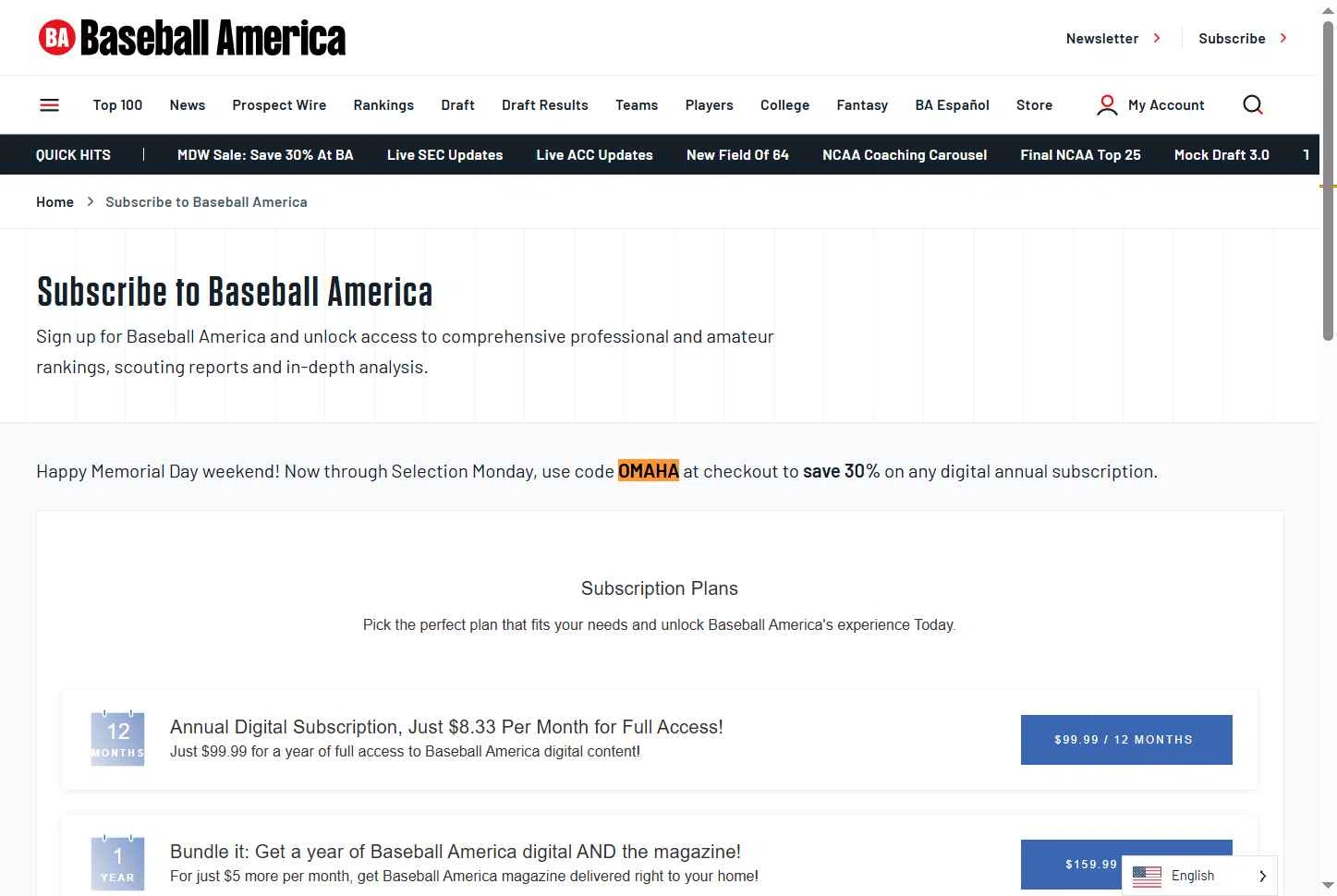The width and height of the screenshot is (1337, 896).
Task: Click the search magnifier icon
Action: point(1253,105)
